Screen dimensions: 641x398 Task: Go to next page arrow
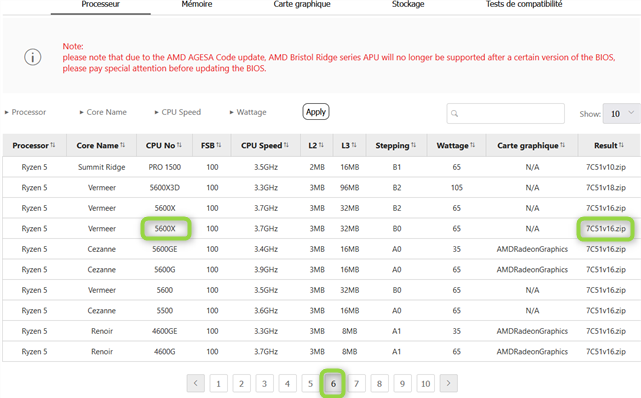[x=448, y=383]
